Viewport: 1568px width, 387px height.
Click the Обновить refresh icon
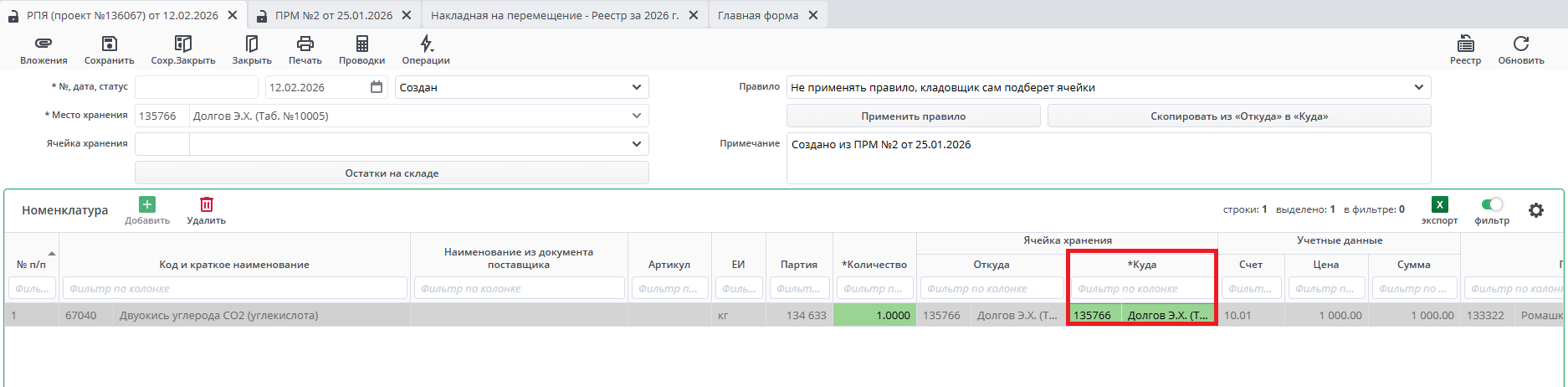point(1521,44)
